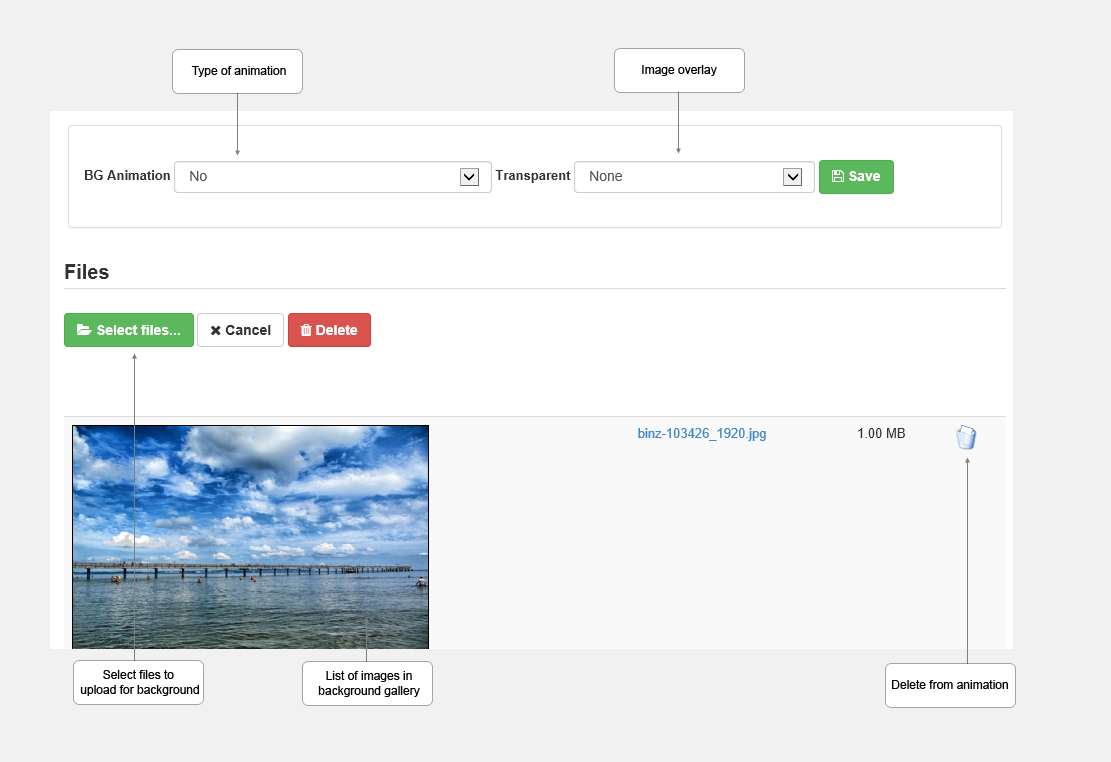Open the BG Animation dropdown

point(333,177)
